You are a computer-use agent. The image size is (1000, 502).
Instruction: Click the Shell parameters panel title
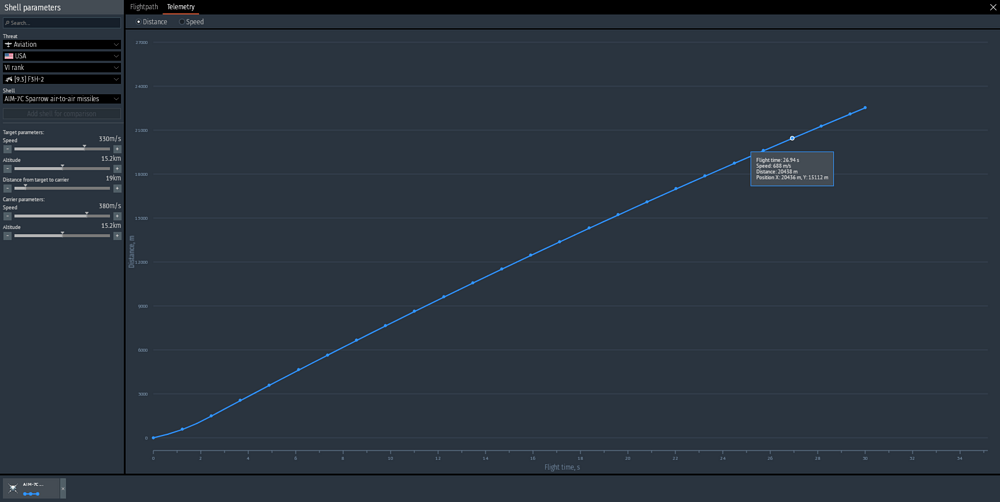click(33, 8)
